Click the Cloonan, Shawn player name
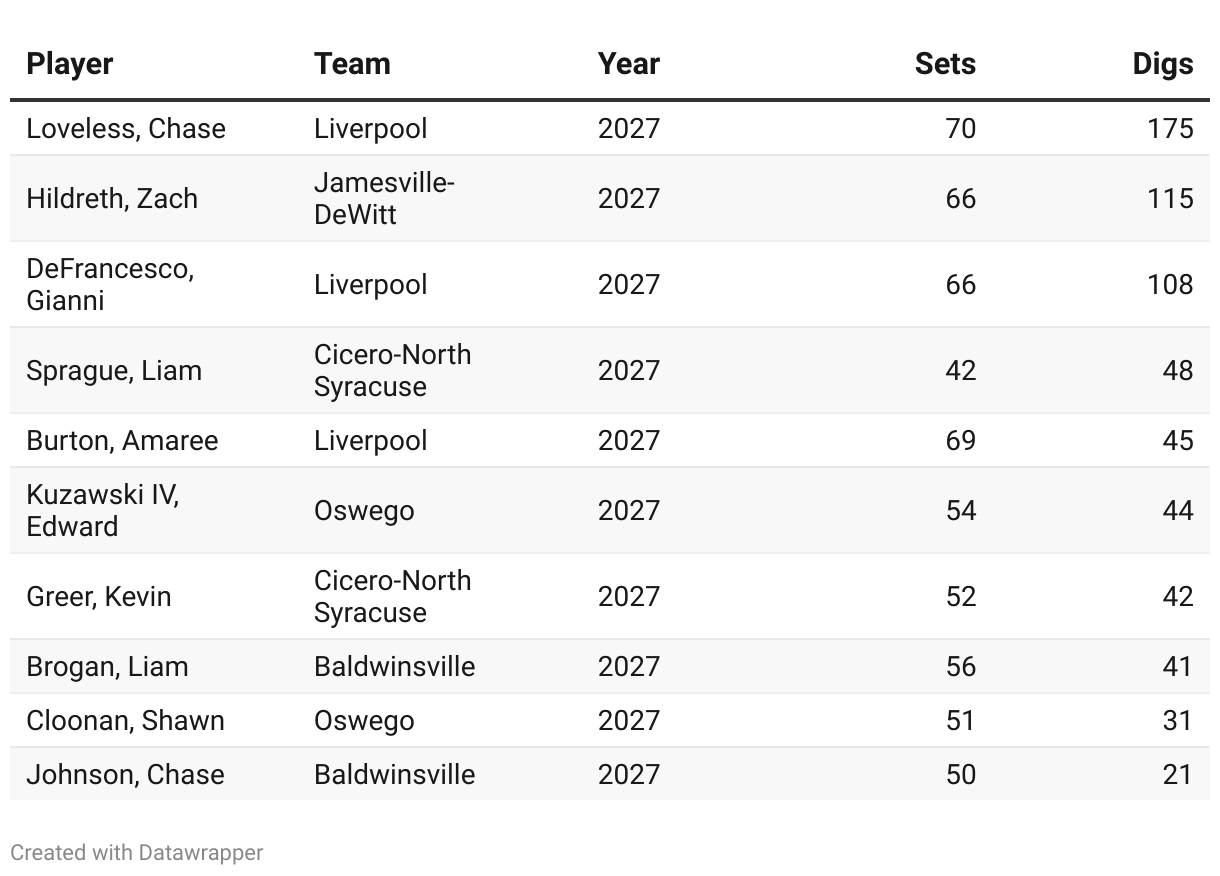This screenshot has height=876, width=1220. pyautogui.click(x=125, y=721)
